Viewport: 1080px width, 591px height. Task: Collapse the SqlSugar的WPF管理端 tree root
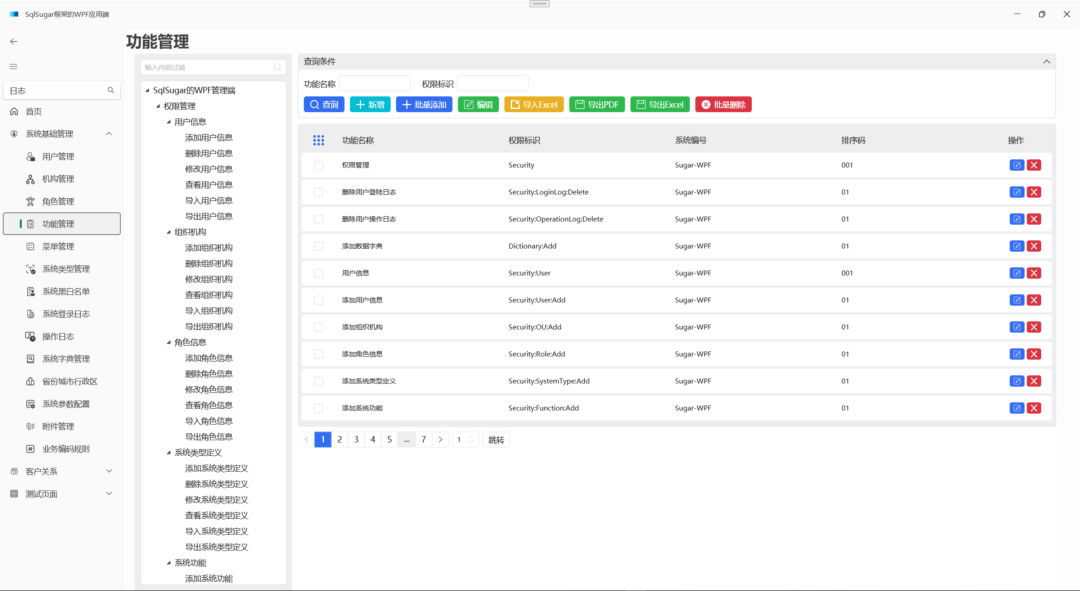tap(147, 90)
